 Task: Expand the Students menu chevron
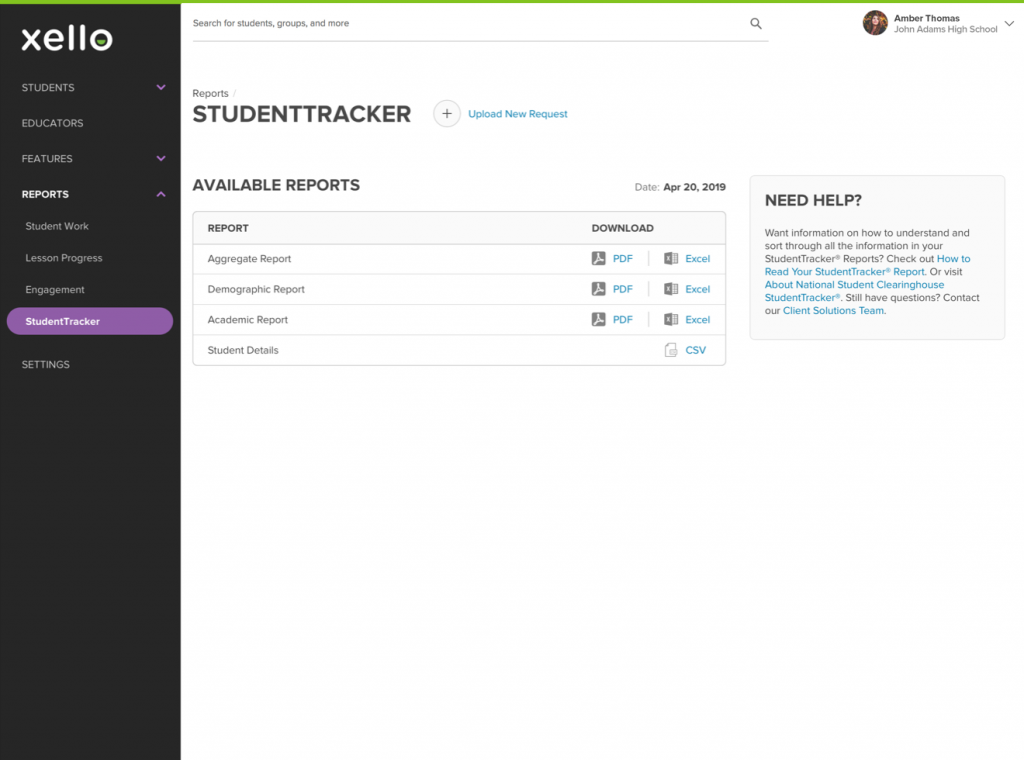(x=161, y=87)
